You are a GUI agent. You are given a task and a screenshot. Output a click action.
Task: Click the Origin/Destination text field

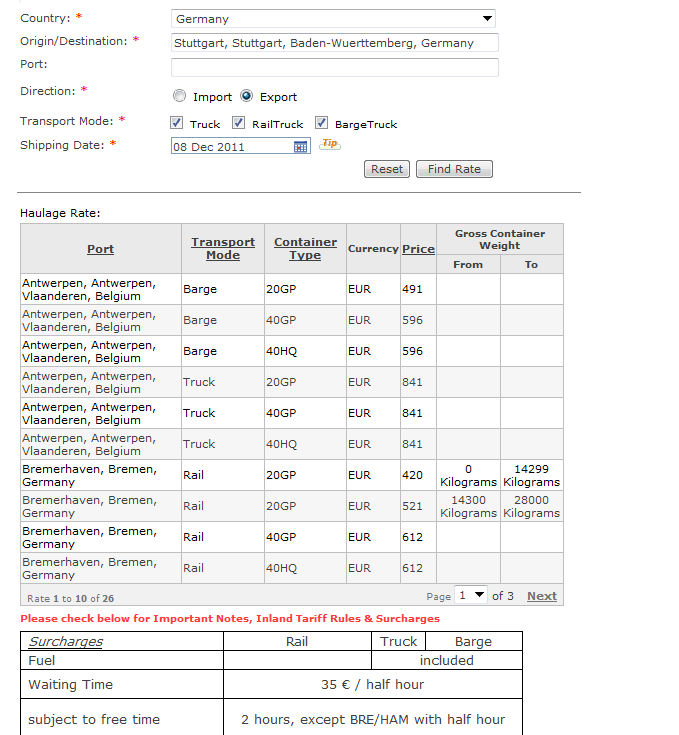pos(334,43)
